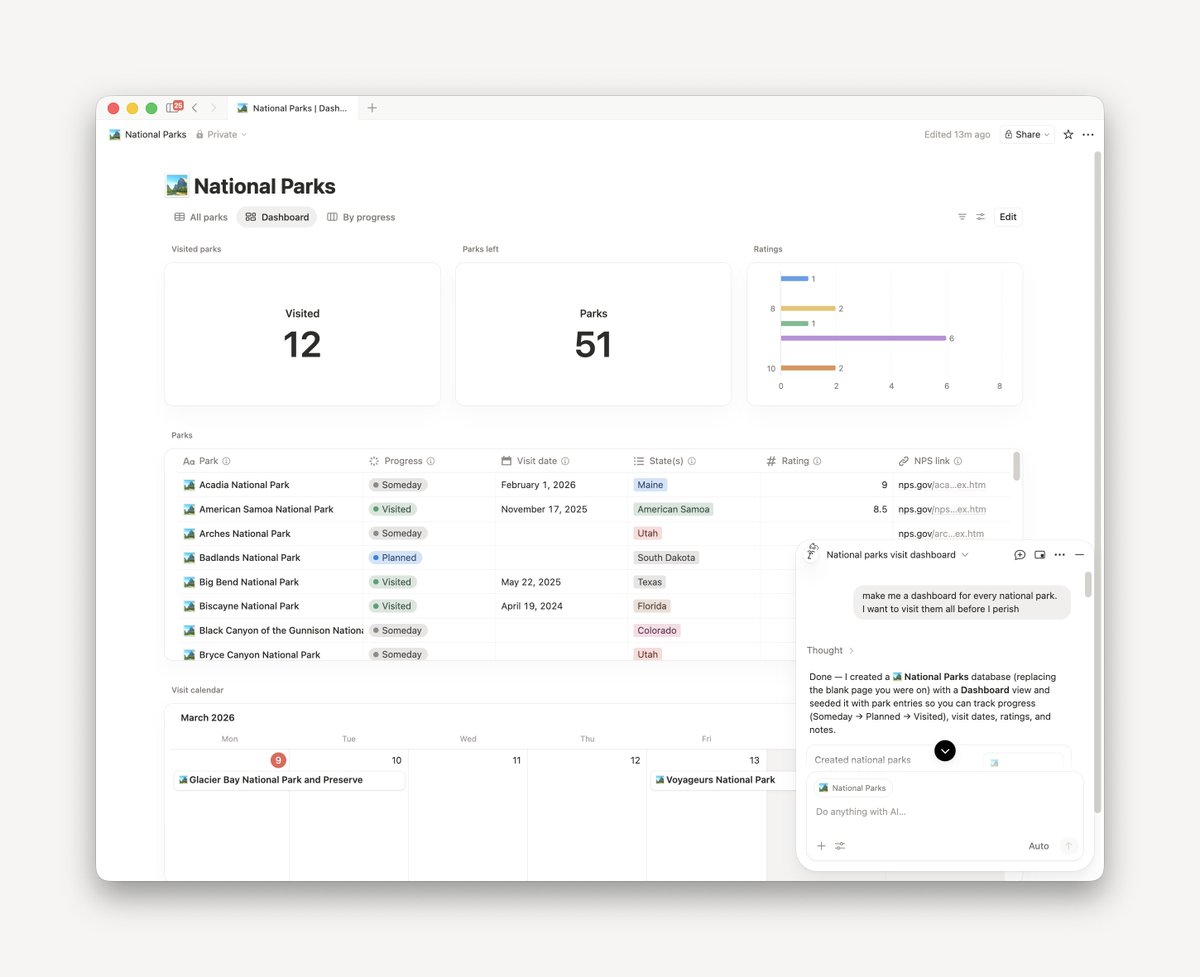Click the AI assistant avatar icon
The width and height of the screenshot is (1200, 977).
coord(813,552)
